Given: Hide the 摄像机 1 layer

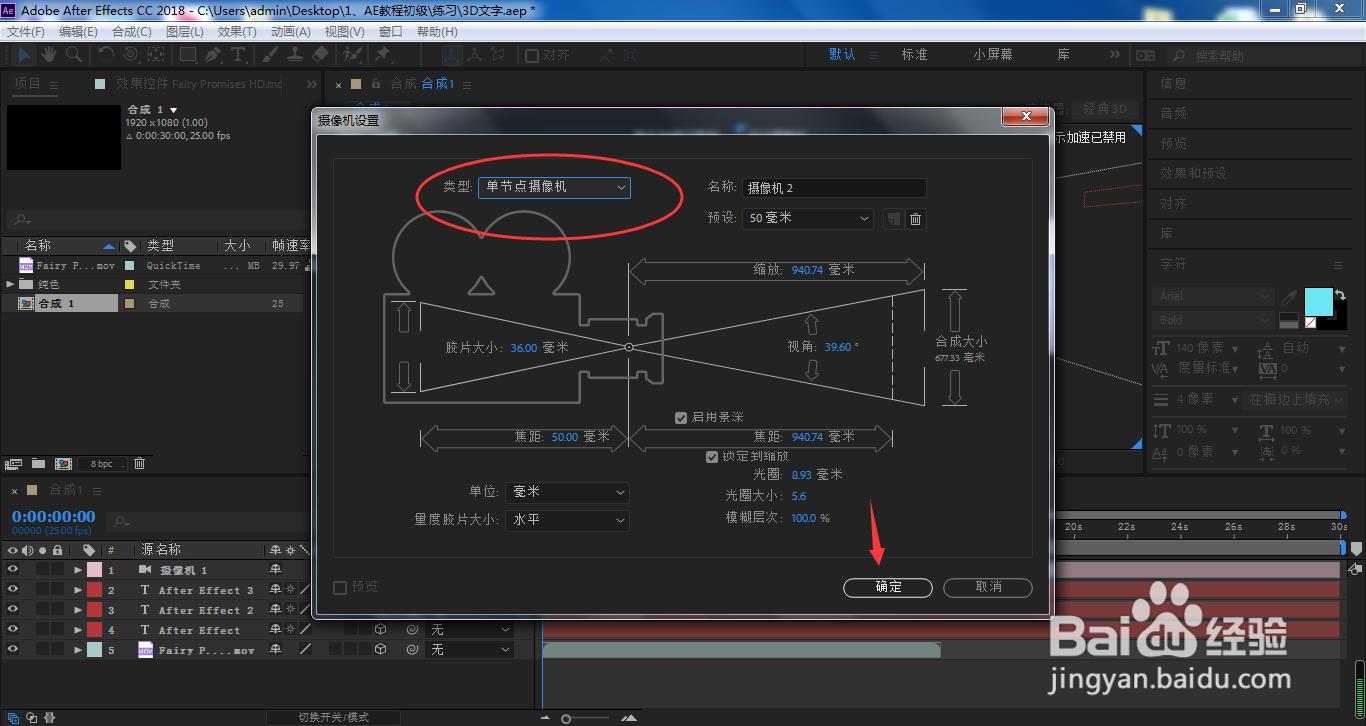Looking at the screenshot, I should [x=13, y=570].
